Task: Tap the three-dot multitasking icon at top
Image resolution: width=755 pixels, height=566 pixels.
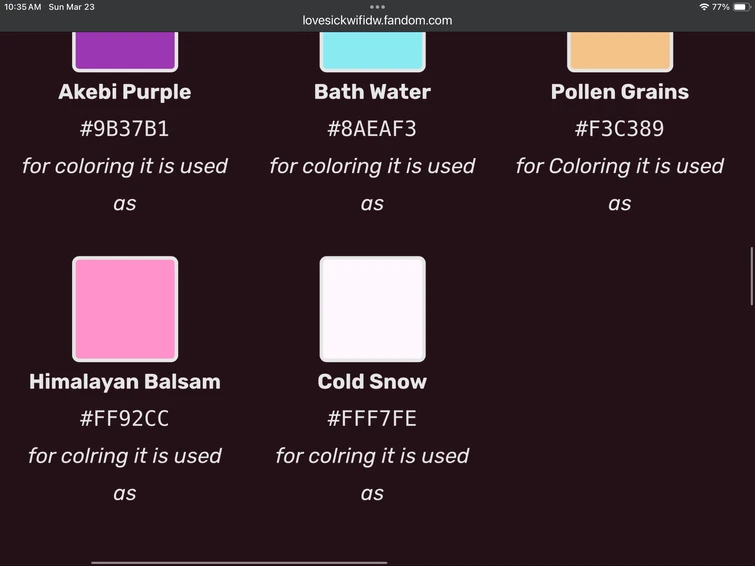Action: (377, 7)
